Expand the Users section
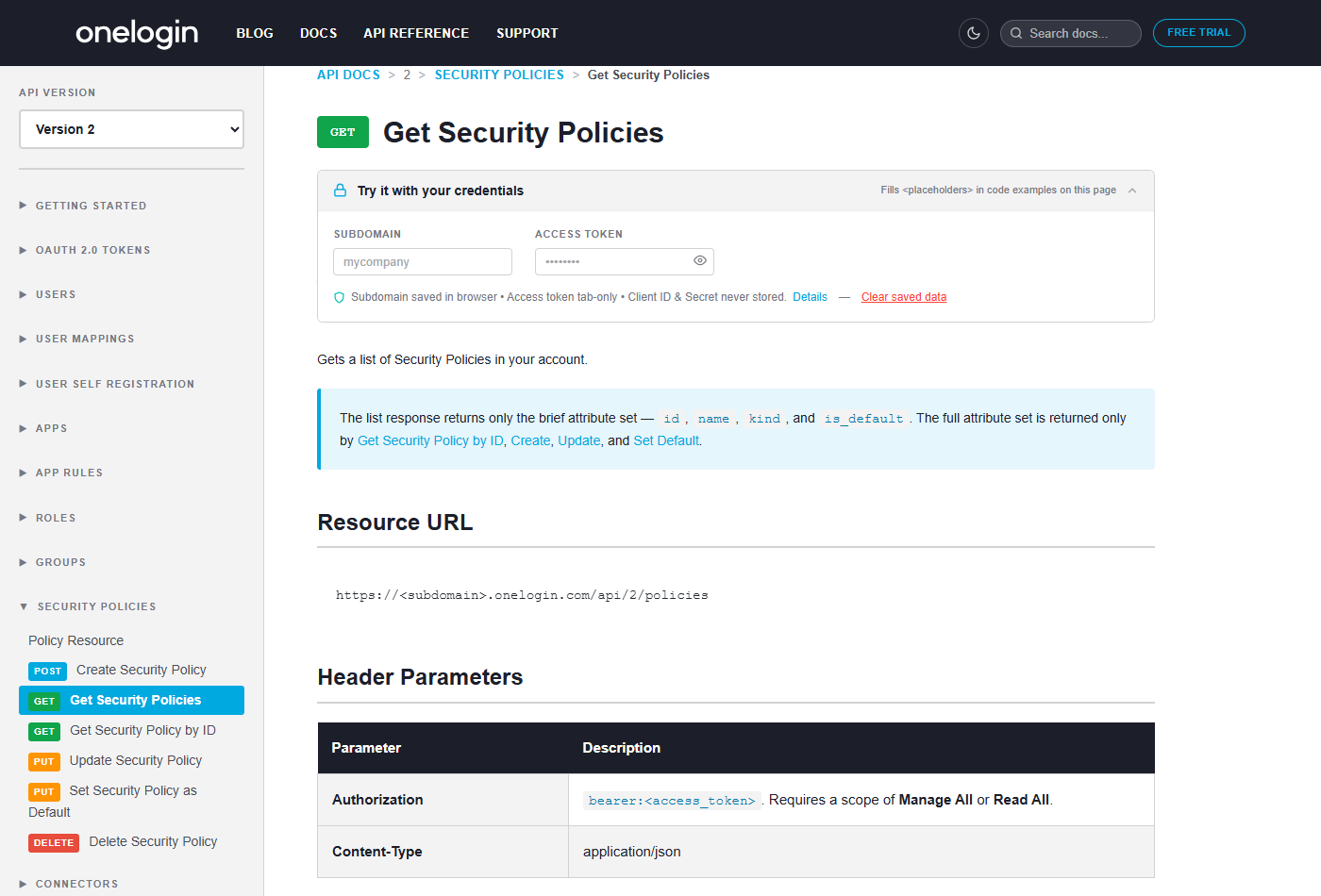The image size is (1321, 896). 47,294
